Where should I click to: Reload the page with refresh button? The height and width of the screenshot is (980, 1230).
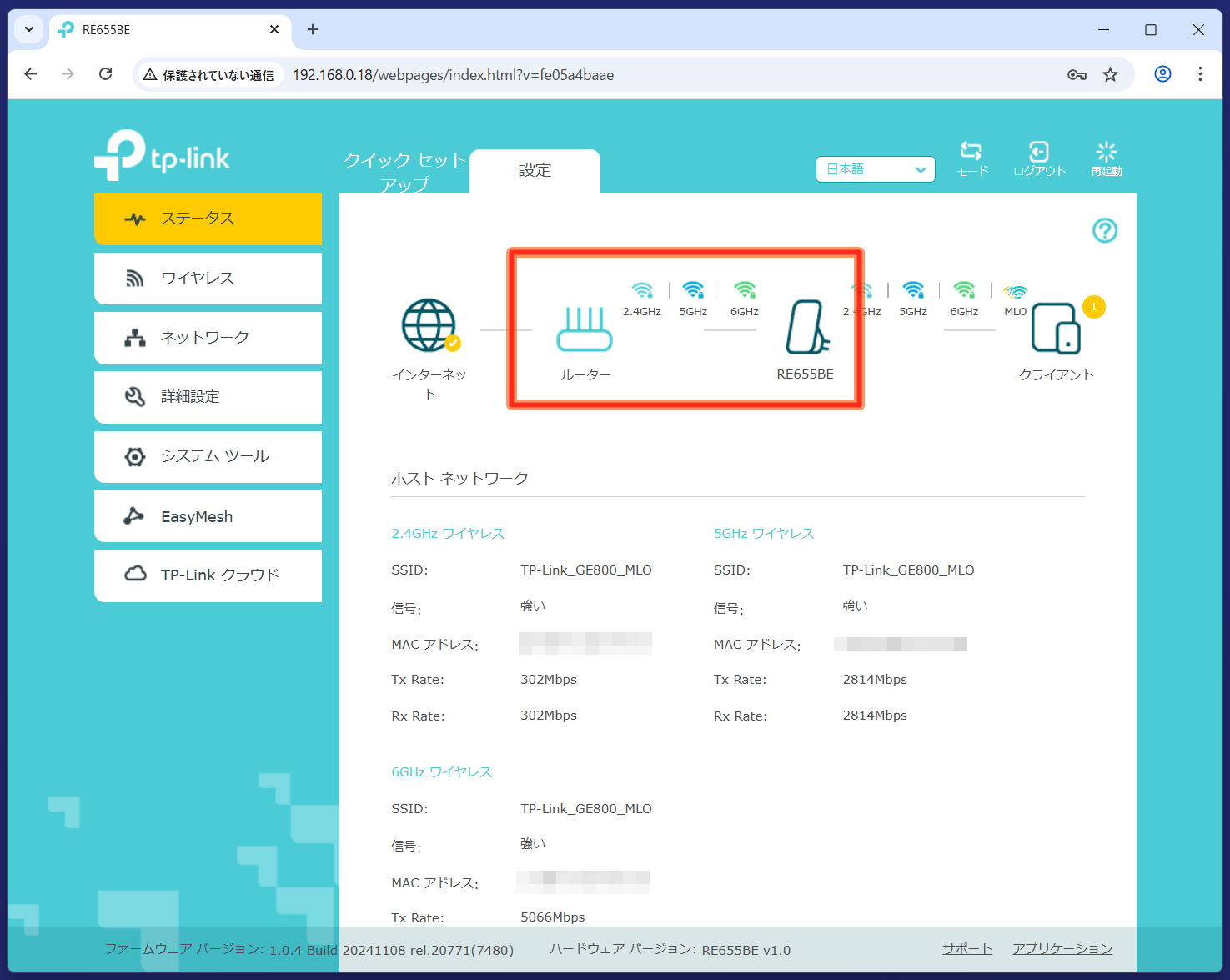[106, 74]
